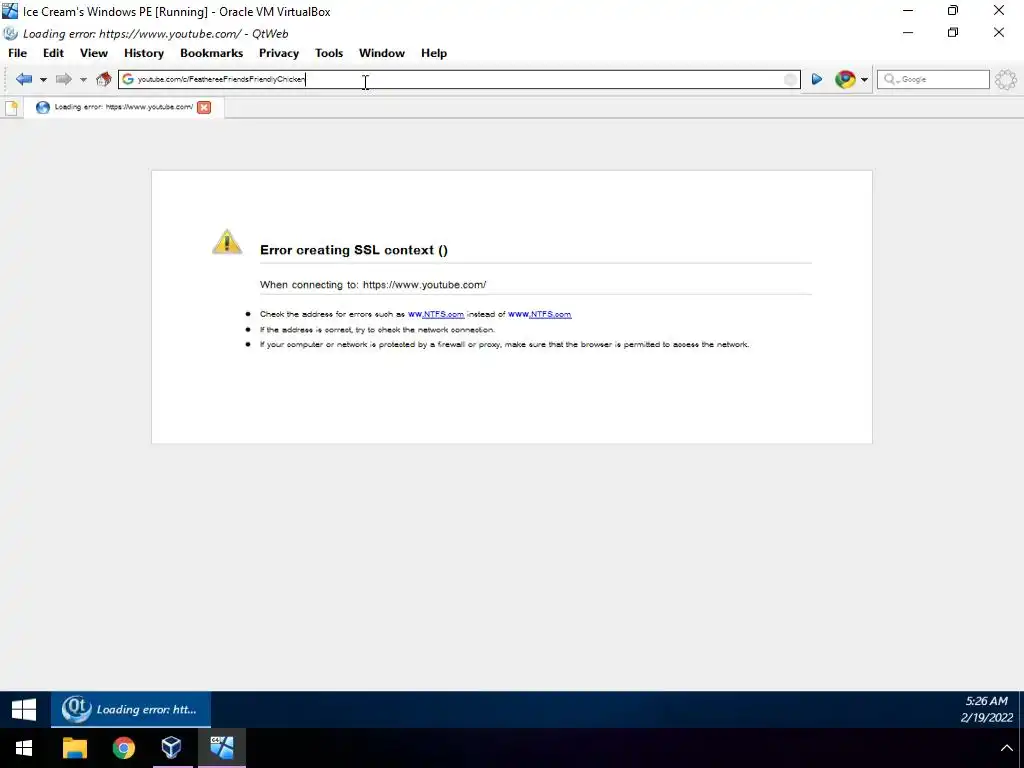Open the Privacy menu
Viewport: 1024px width, 768px height.
click(x=279, y=53)
